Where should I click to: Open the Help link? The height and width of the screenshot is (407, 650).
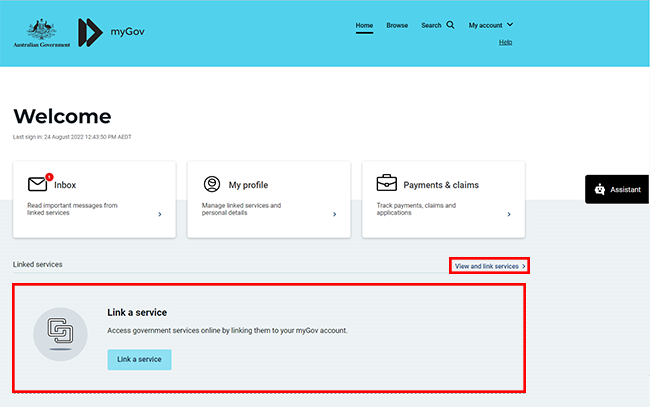pos(505,42)
